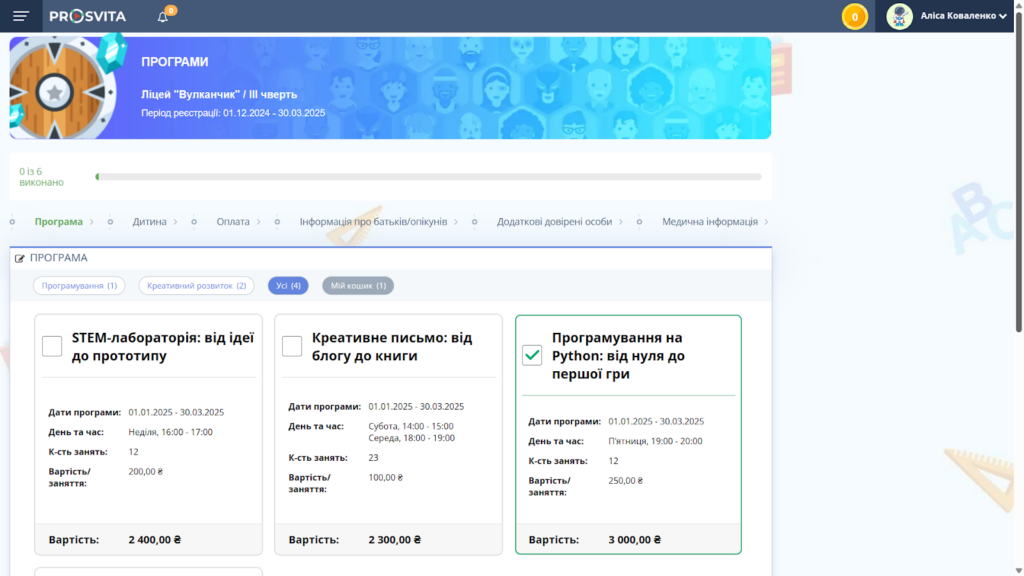Image resolution: width=1024 pixels, height=576 pixels.
Task: Click the edit pencil icon beside ПРОГРАМА
Action: (x=22, y=257)
